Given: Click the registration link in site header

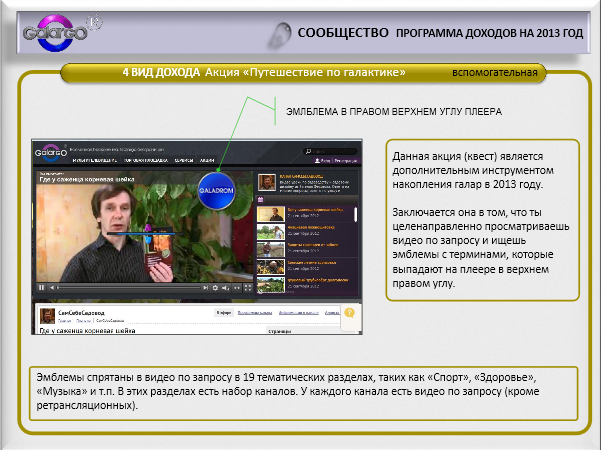Looking at the screenshot, I should 346,161.
